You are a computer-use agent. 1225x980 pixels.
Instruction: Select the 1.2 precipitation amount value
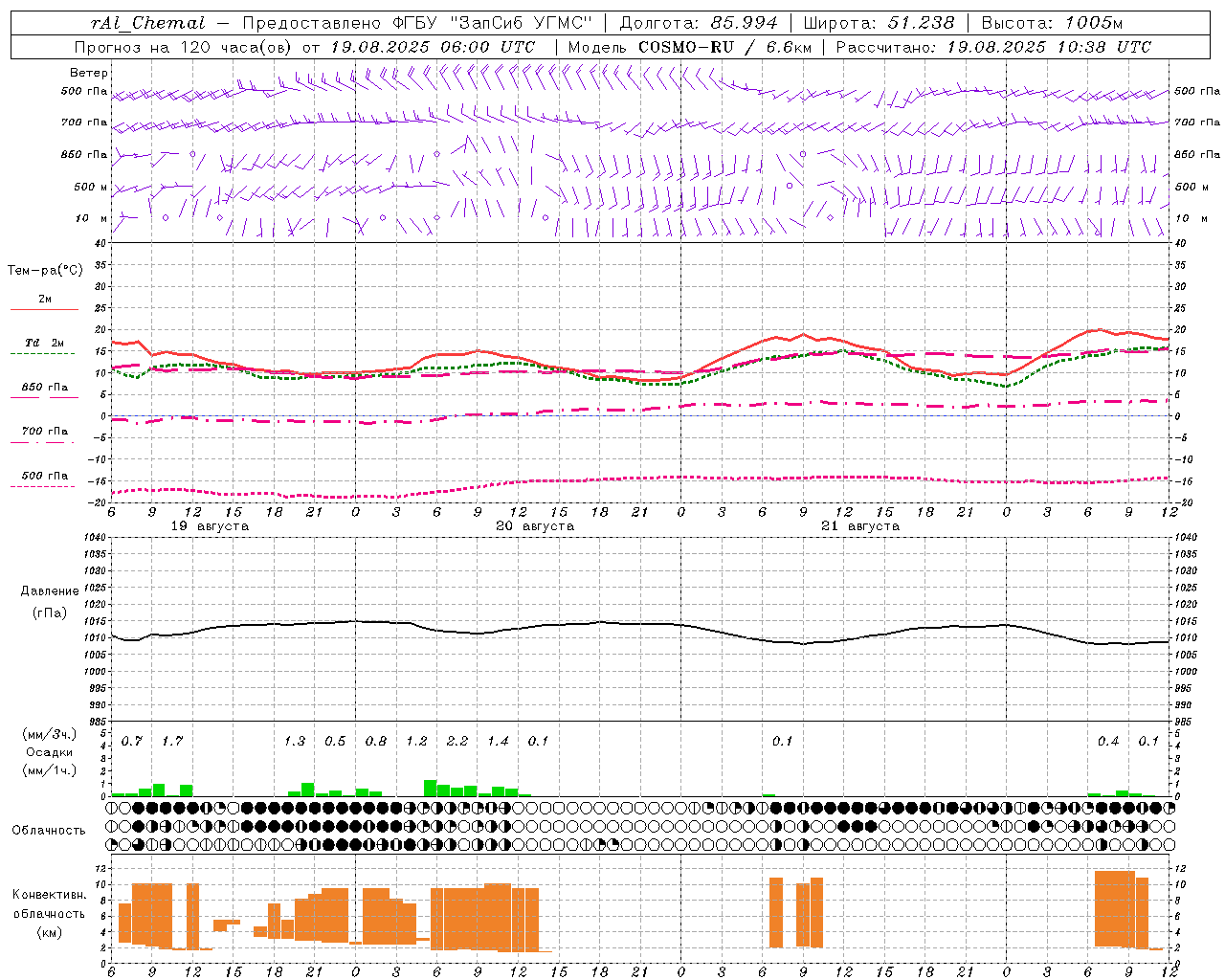[x=416, y=741]
